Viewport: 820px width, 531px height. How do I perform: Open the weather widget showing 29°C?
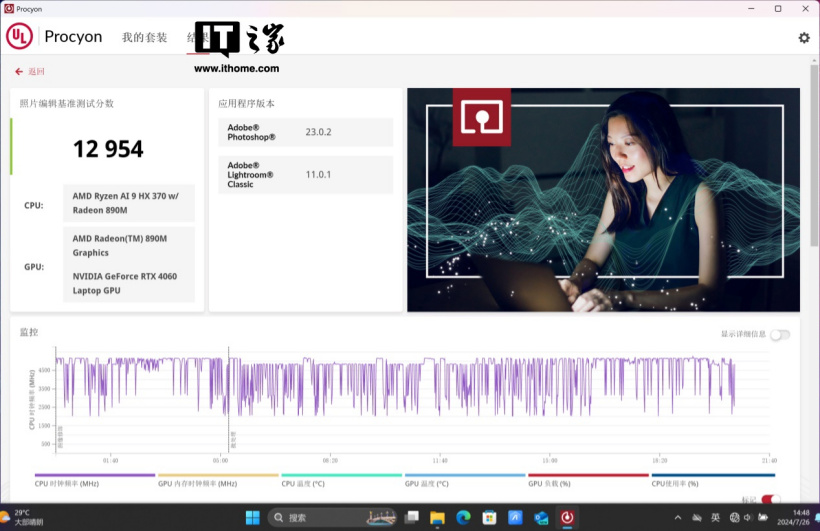pos(25,517)
